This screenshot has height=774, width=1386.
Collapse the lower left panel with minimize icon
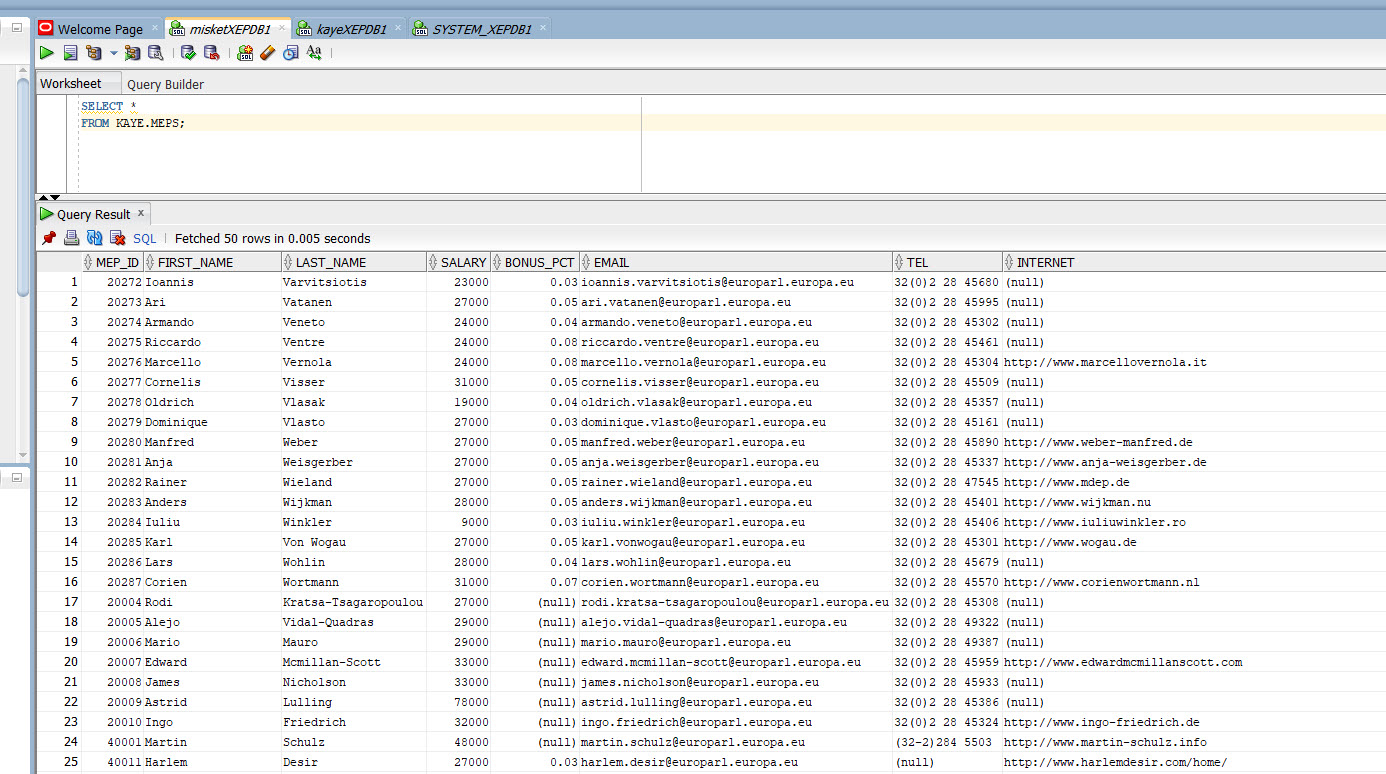[16, 479]
